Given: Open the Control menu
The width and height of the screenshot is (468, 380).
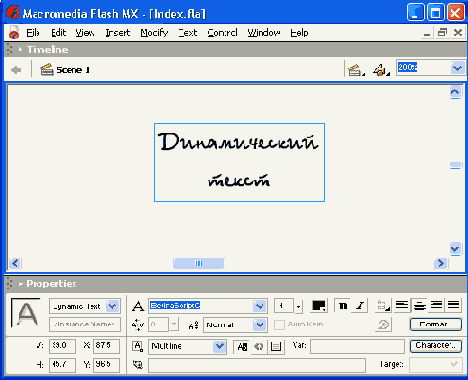Looking at the screenshot, I should [222, 33].
